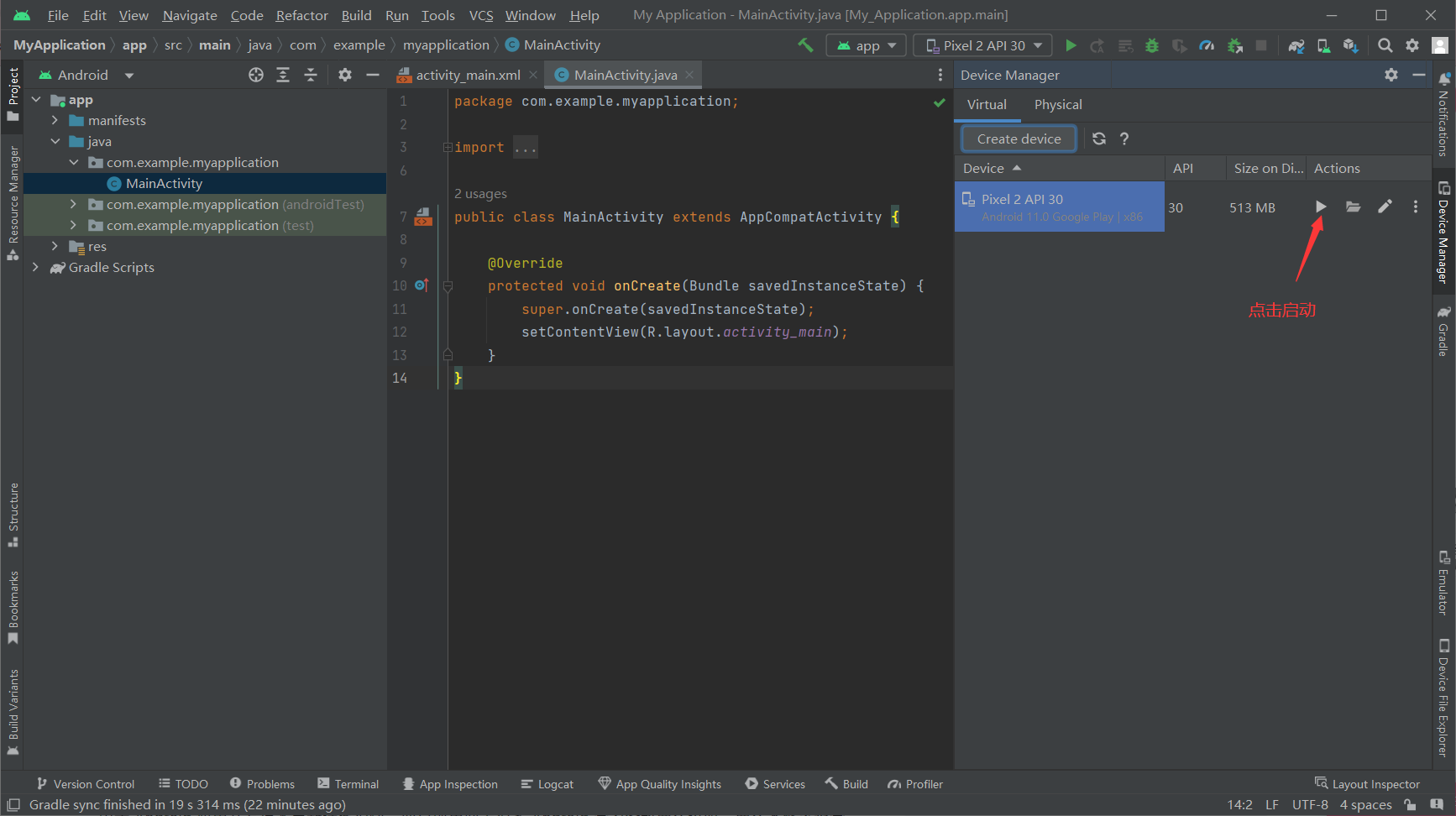Show Pixel 2 API 30 on disk folder icon

point(1353,207)
